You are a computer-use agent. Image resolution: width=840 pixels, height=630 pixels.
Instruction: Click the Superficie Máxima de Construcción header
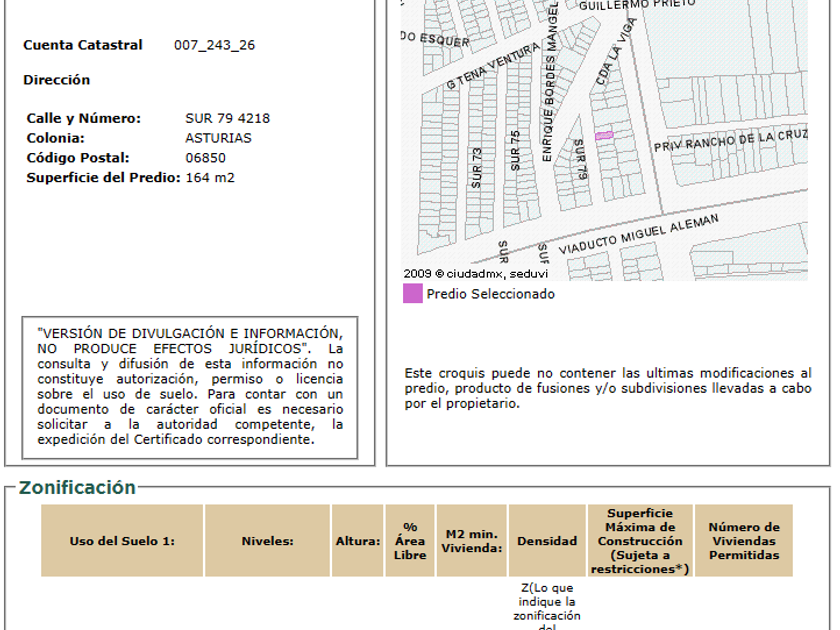coord(640,541)
